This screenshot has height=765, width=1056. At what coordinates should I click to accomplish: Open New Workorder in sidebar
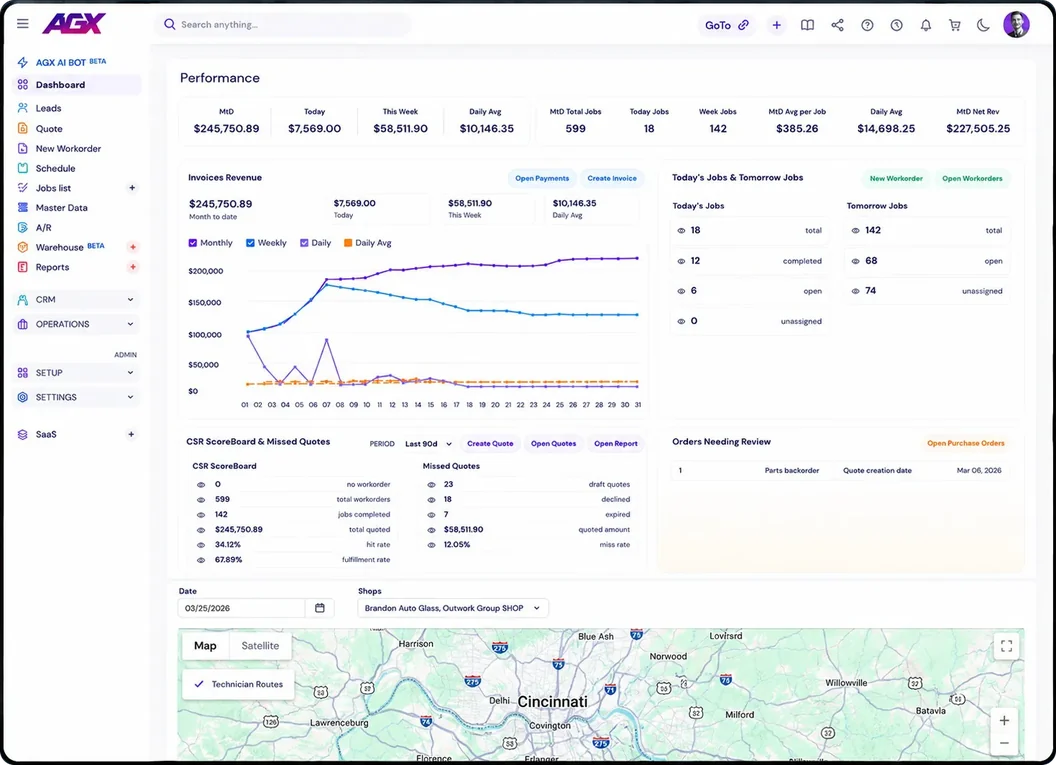68,149
